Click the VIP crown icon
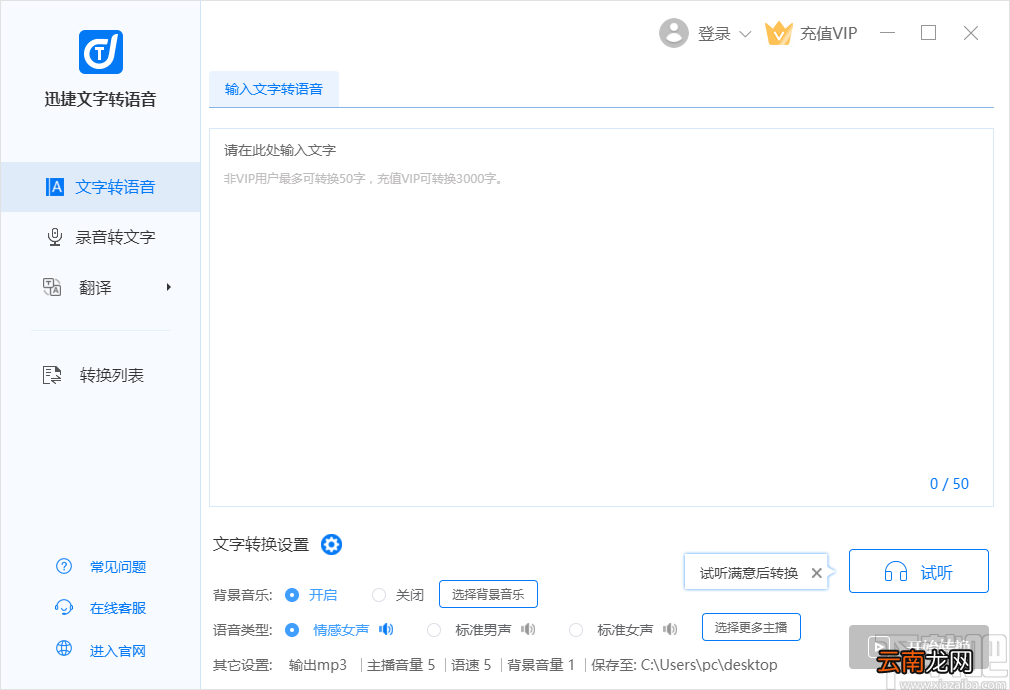Screen dimensions: 1010x690 (x=778, y=33)
